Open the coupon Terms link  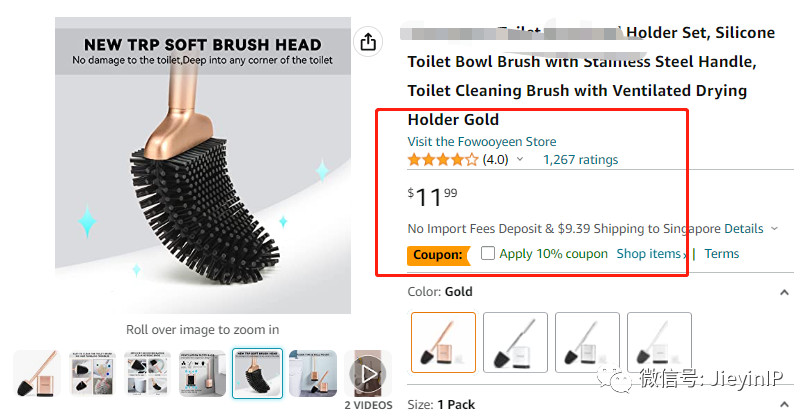(x=721, y=254)
